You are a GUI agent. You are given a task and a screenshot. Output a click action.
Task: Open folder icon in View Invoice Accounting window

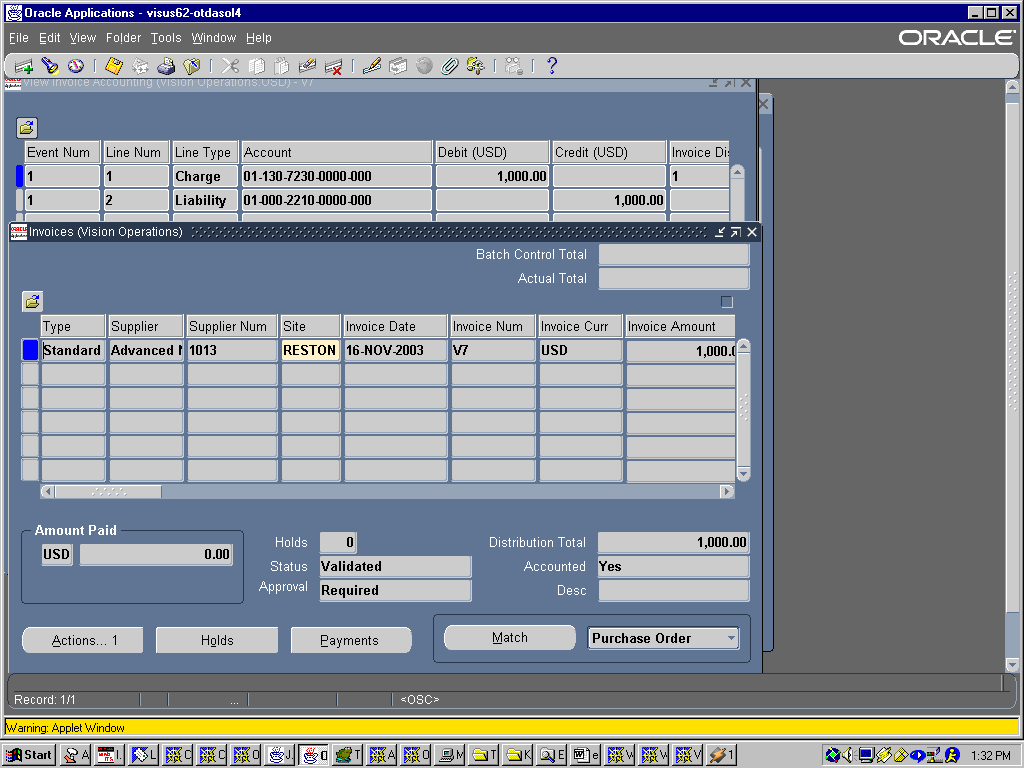click(x=27, y=127)
